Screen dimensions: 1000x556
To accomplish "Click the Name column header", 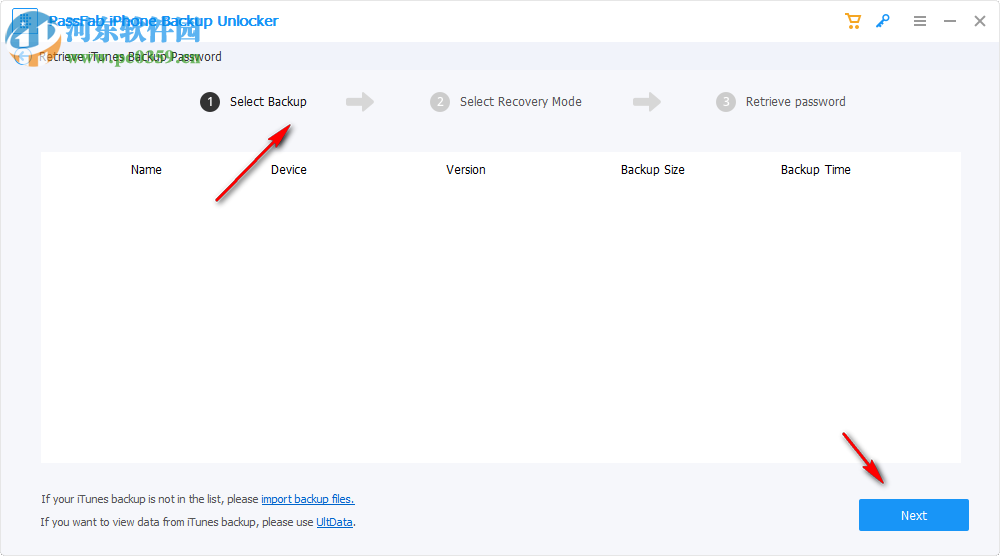I will pyautogui.click(x=146, y=170).
